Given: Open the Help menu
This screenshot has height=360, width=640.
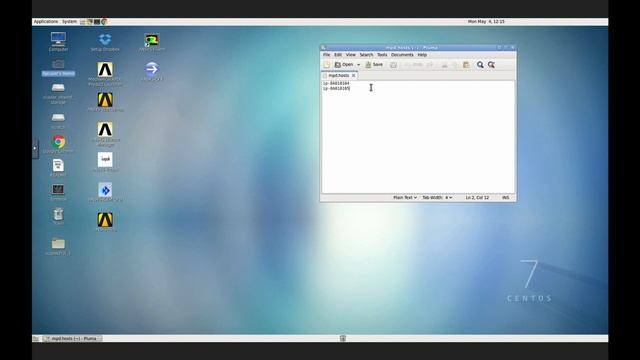Looking at the screenshot, I should pos(422,55).
